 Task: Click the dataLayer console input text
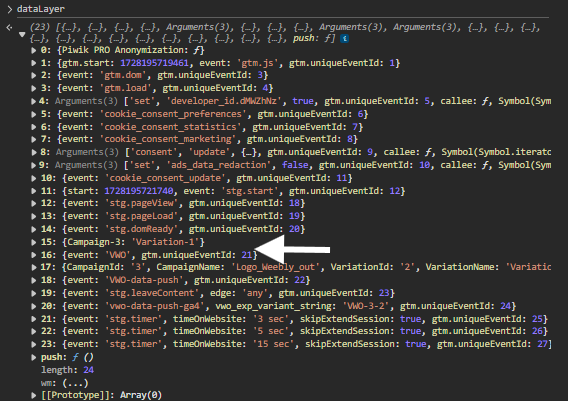click(x=41, y=9)
